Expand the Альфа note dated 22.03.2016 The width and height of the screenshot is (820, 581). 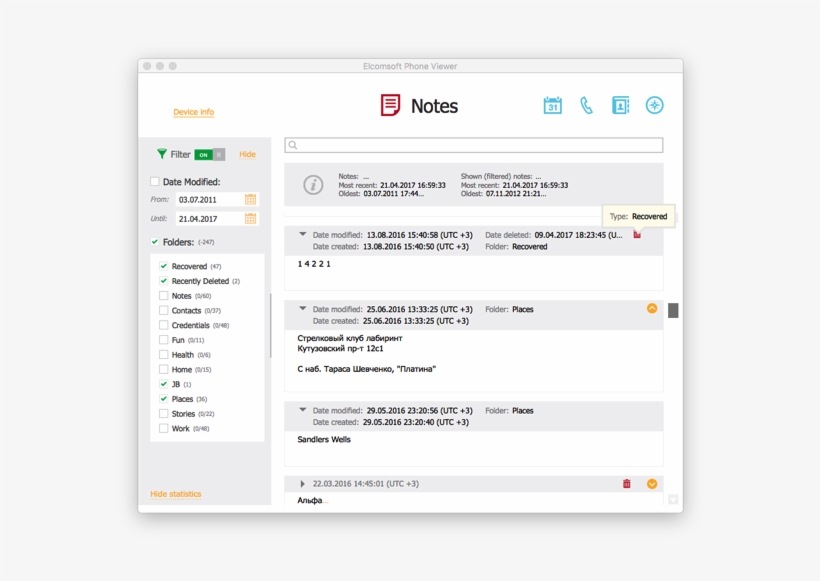pos(302,483)
